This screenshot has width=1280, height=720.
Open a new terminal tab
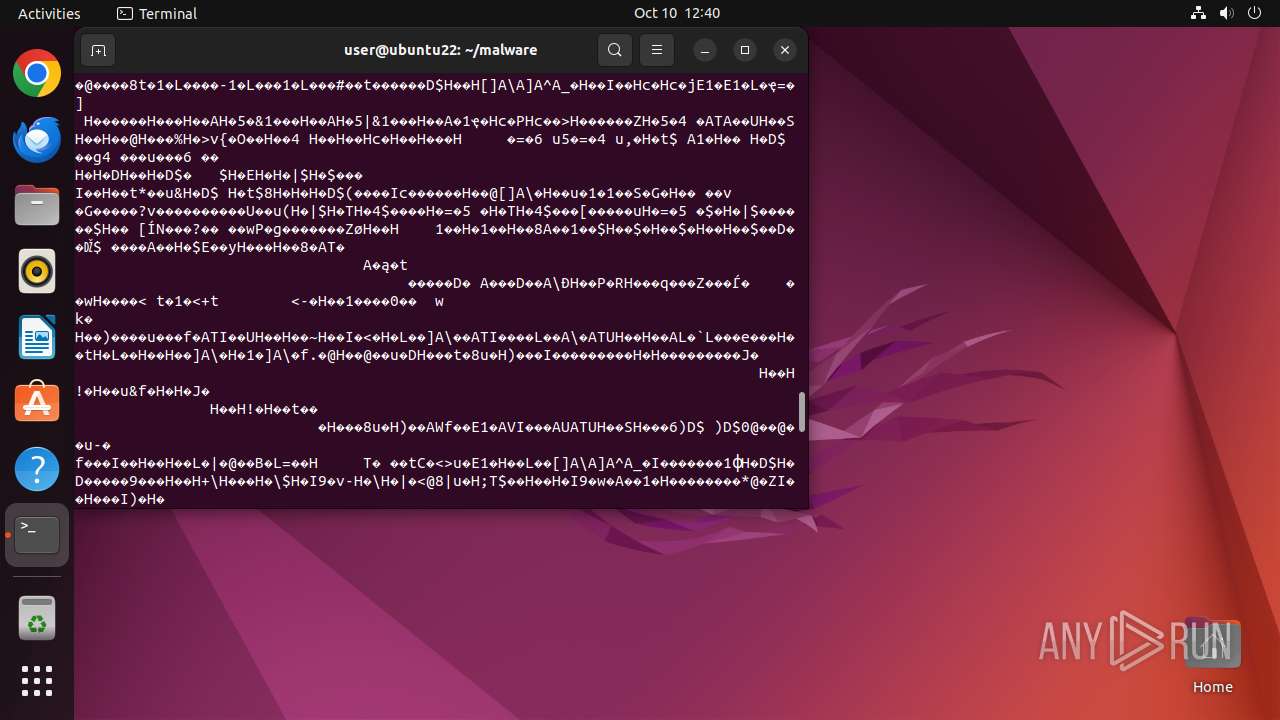pos(98,50)
